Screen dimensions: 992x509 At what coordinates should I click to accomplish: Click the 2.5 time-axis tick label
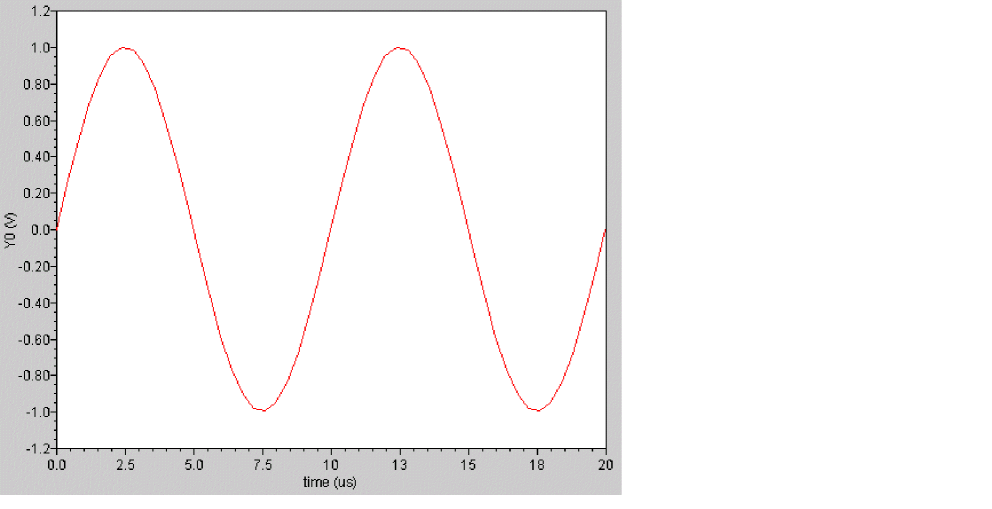click(x=125, y=465)
